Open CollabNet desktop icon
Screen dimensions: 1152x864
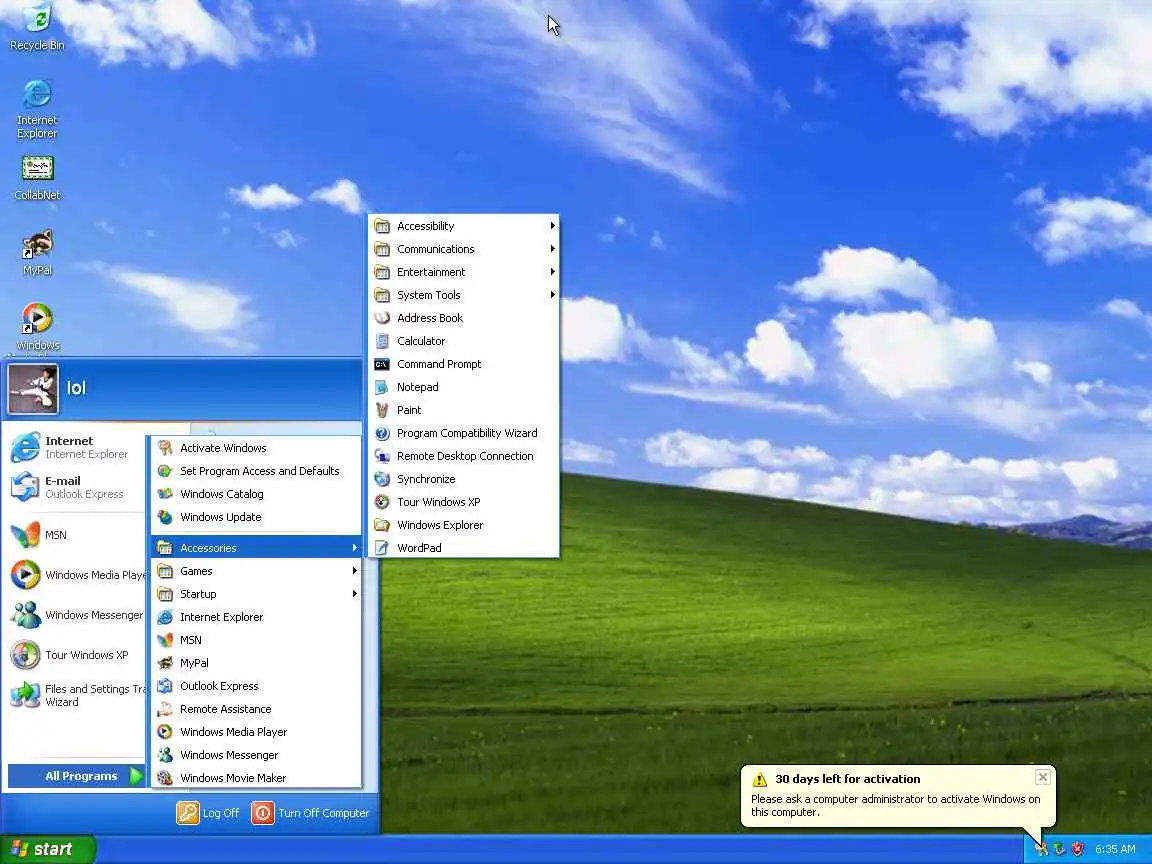click(x=37, y=178)
